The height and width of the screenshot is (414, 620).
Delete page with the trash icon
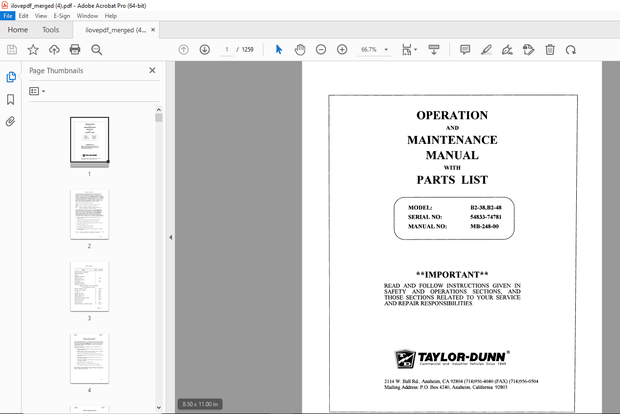pos(550,50)
